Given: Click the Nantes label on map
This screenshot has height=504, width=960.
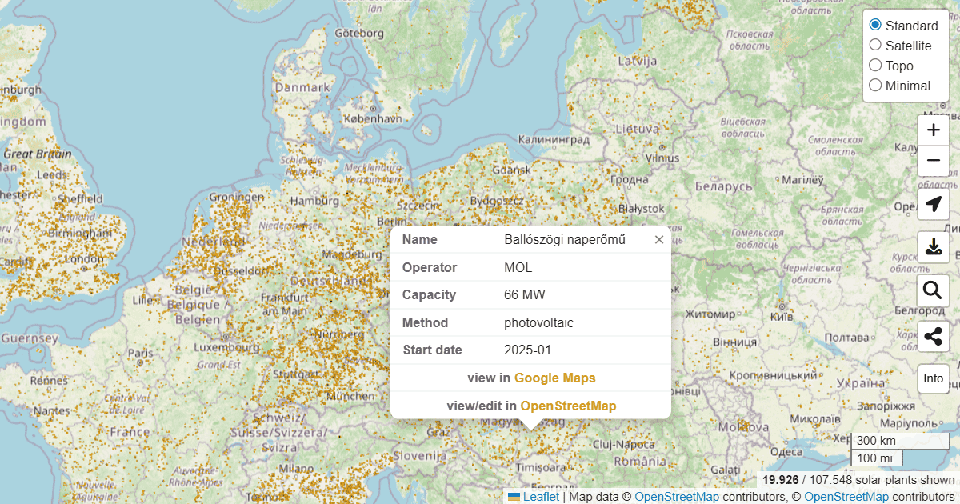Looking at the screenshot, I should point(51,410).
